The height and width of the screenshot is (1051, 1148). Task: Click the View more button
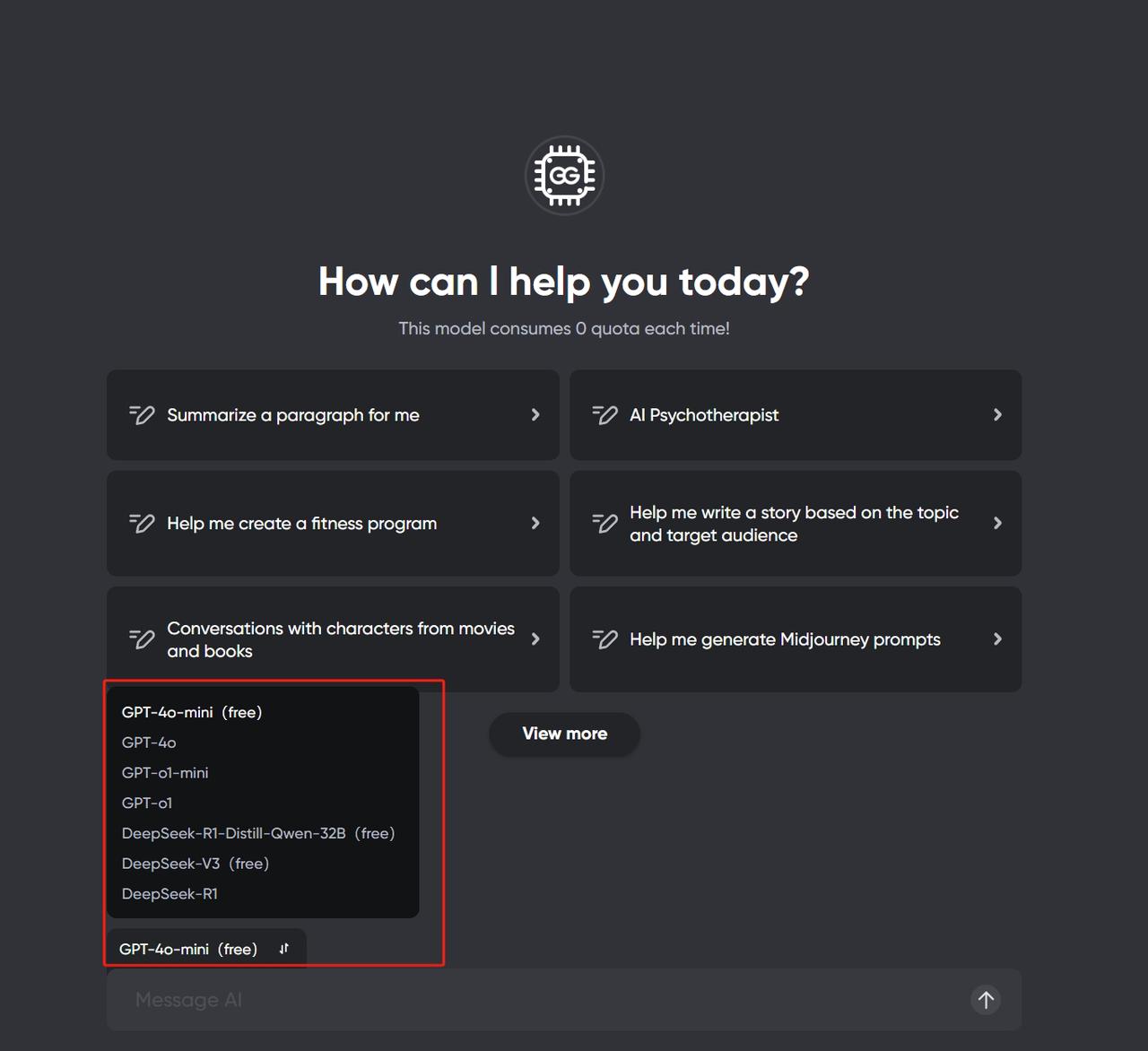click(x=564, y=734)
